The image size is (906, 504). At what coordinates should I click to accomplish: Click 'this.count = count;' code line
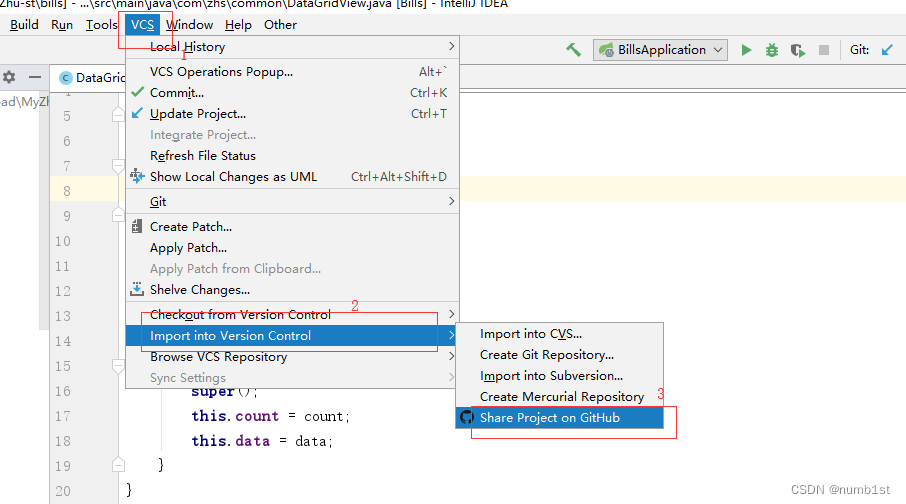point(270,416)
